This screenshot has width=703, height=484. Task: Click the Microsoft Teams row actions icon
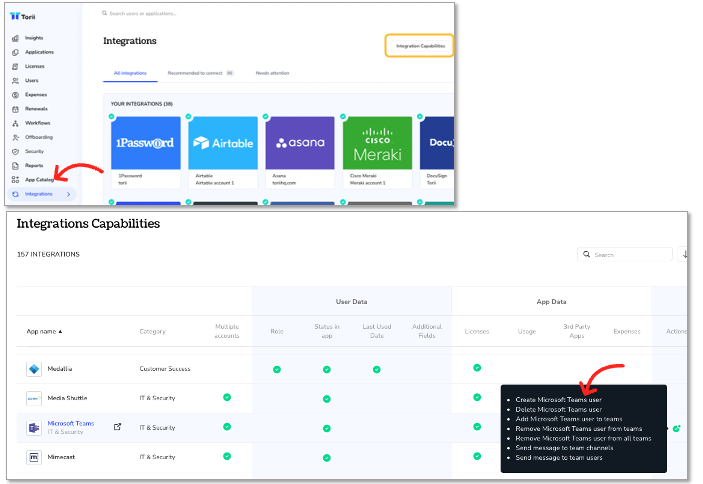click(x=677, y=428)
